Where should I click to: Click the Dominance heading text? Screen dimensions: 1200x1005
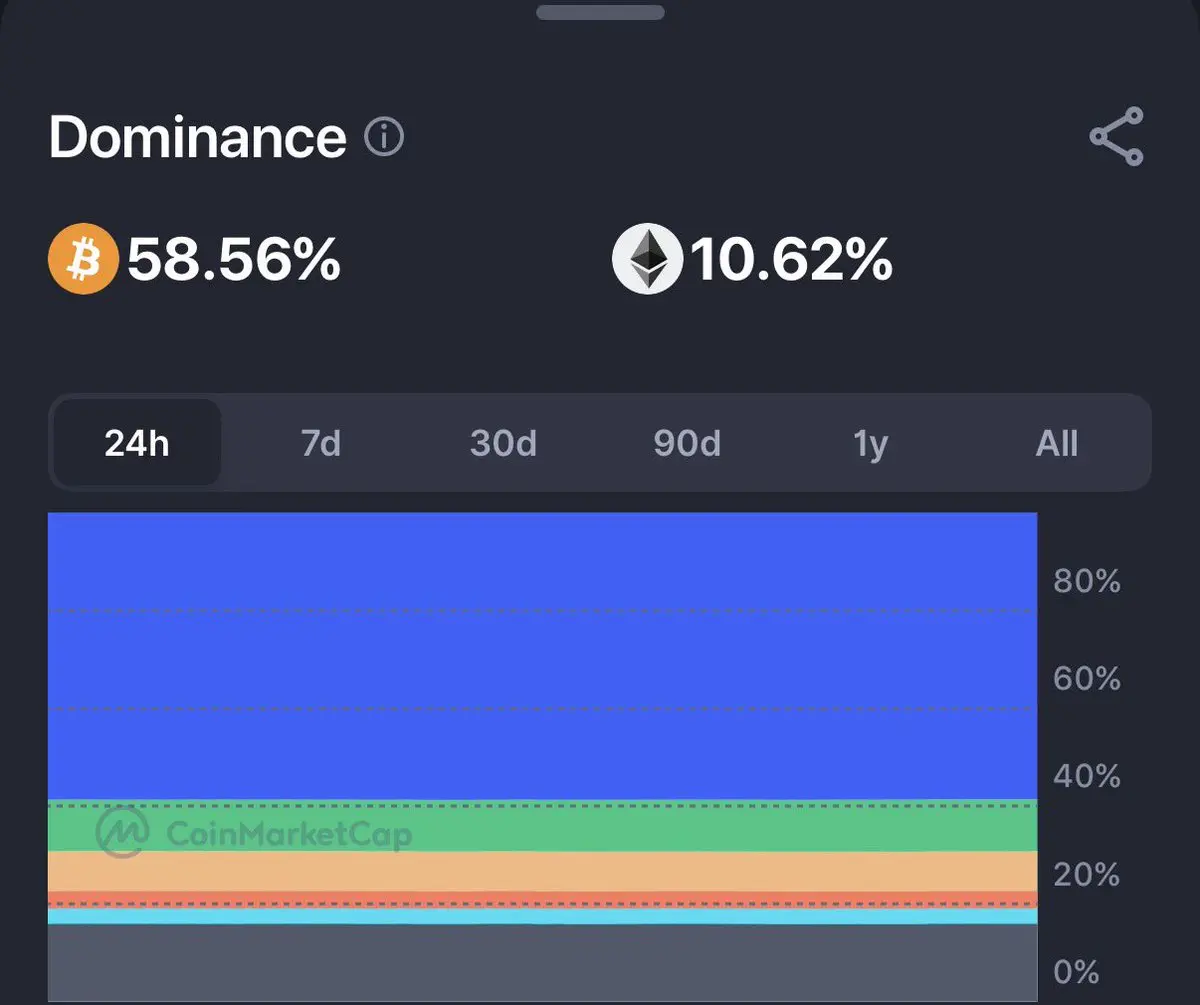(x=197, y=137)
